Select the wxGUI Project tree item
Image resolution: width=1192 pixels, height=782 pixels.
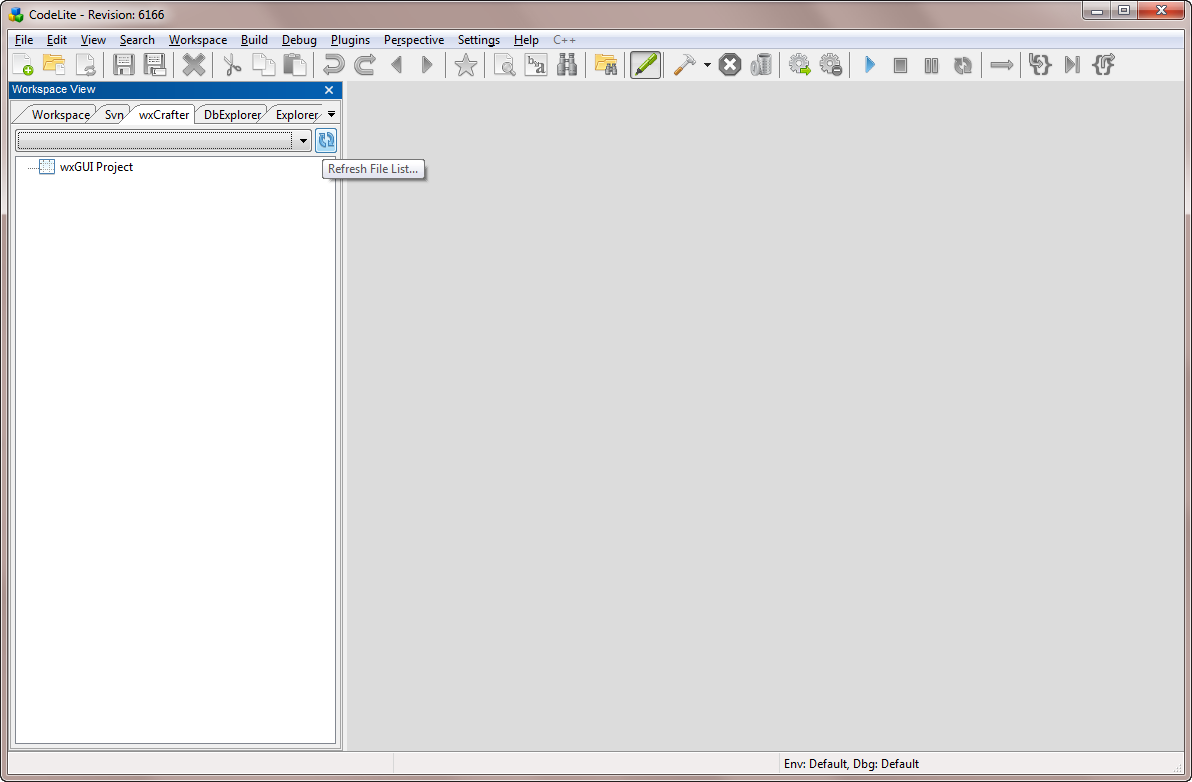[96, 166]
